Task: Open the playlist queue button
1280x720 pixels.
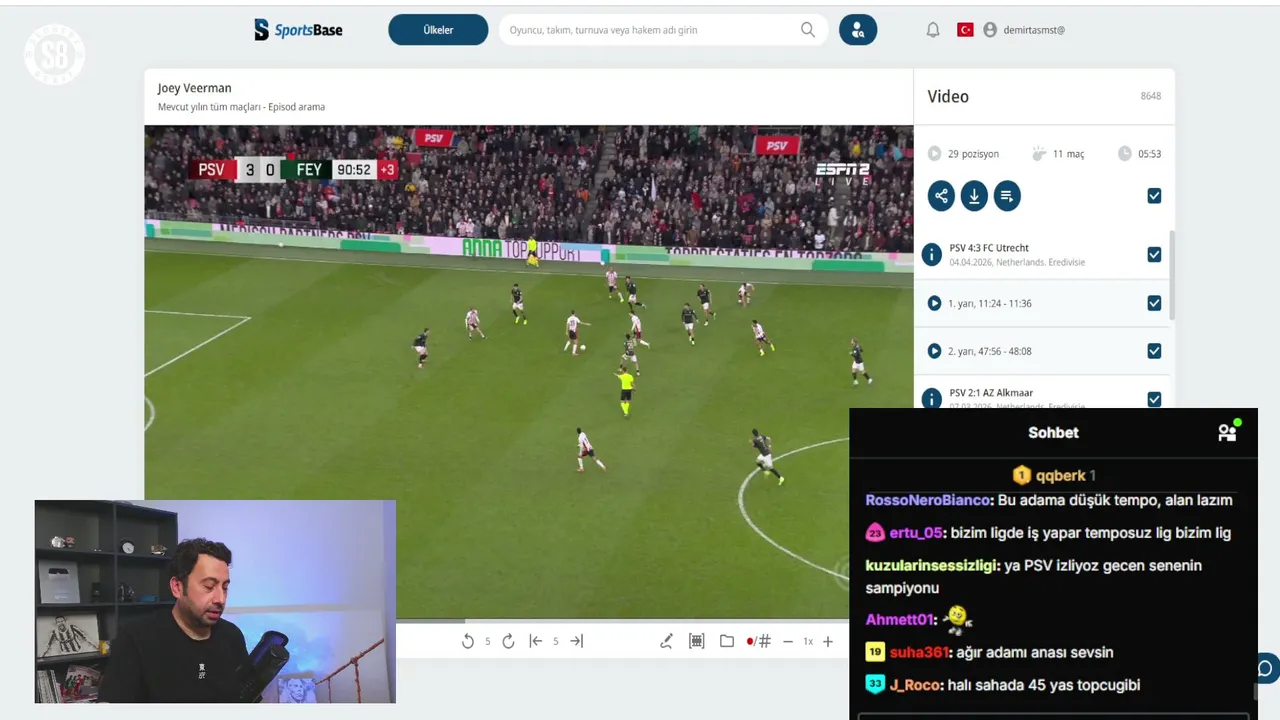Action: coord(1007,196)
